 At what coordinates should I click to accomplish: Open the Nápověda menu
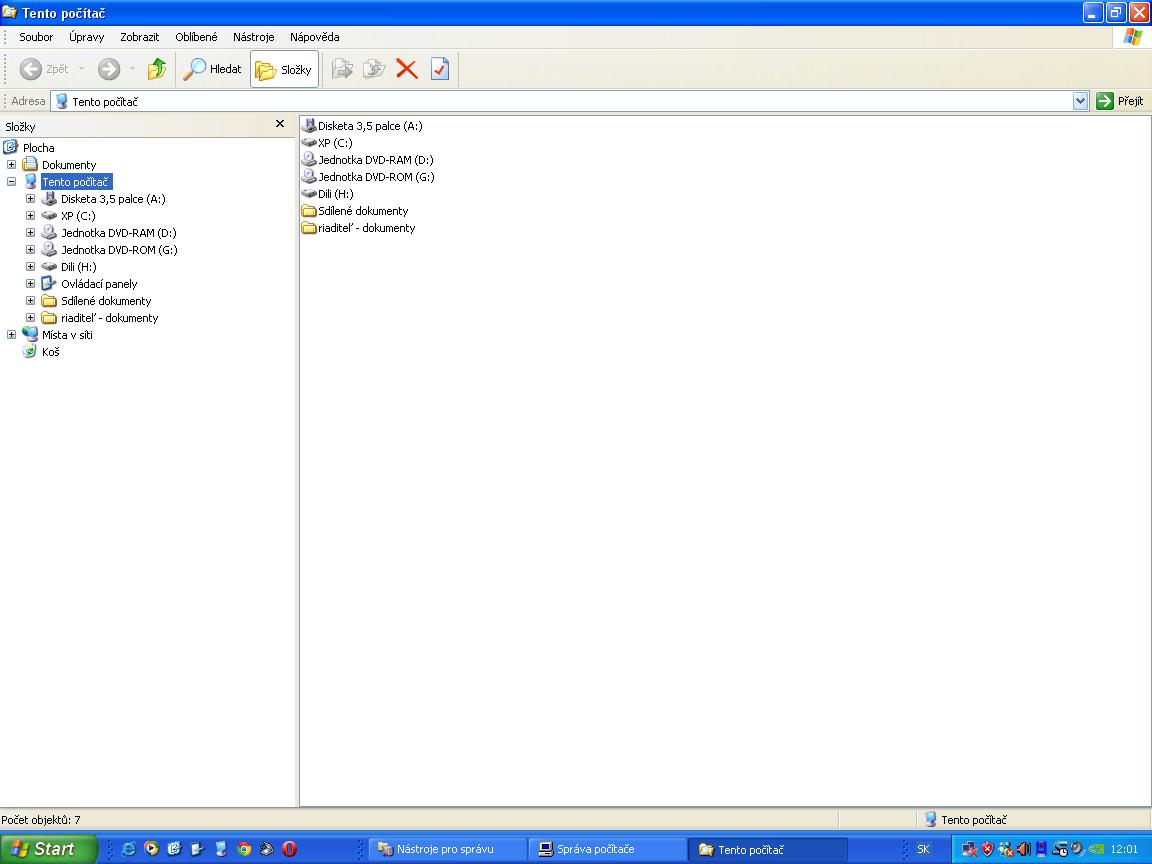(314, 37)
